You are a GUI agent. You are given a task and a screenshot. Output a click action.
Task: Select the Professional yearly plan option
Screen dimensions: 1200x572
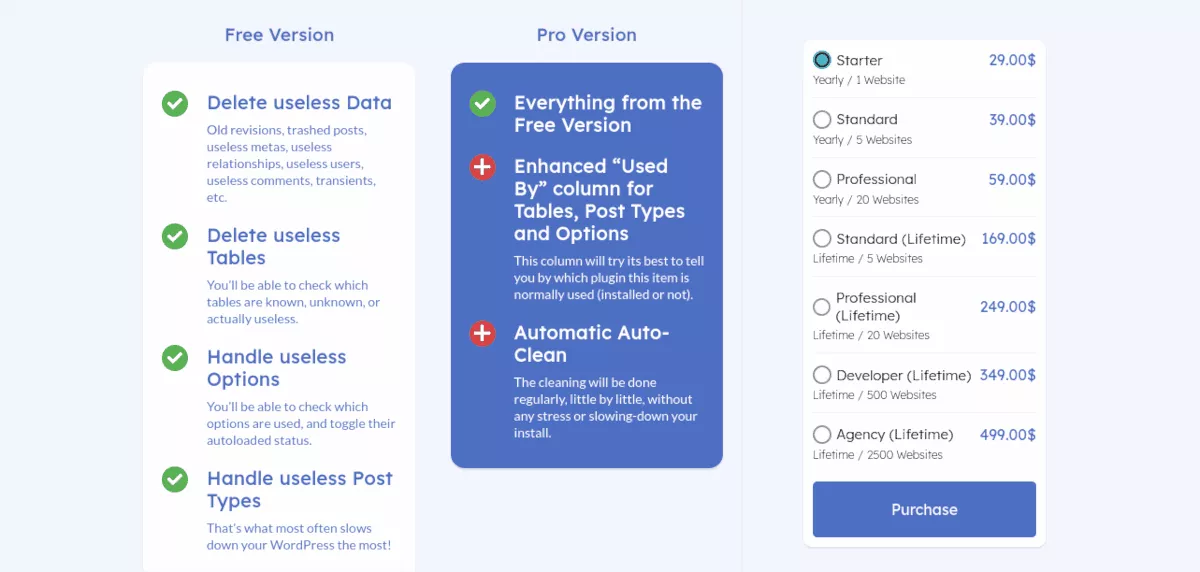[822, 180]
